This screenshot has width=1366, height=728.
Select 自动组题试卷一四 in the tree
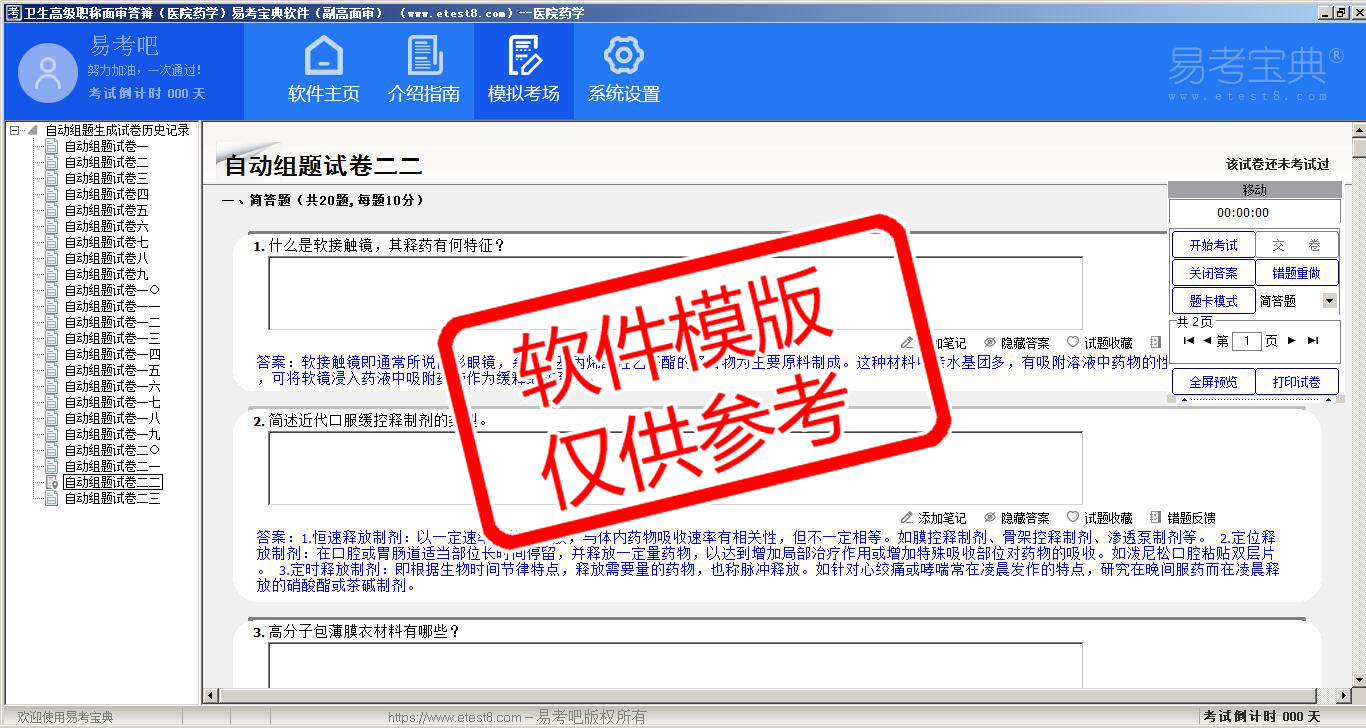112,354
